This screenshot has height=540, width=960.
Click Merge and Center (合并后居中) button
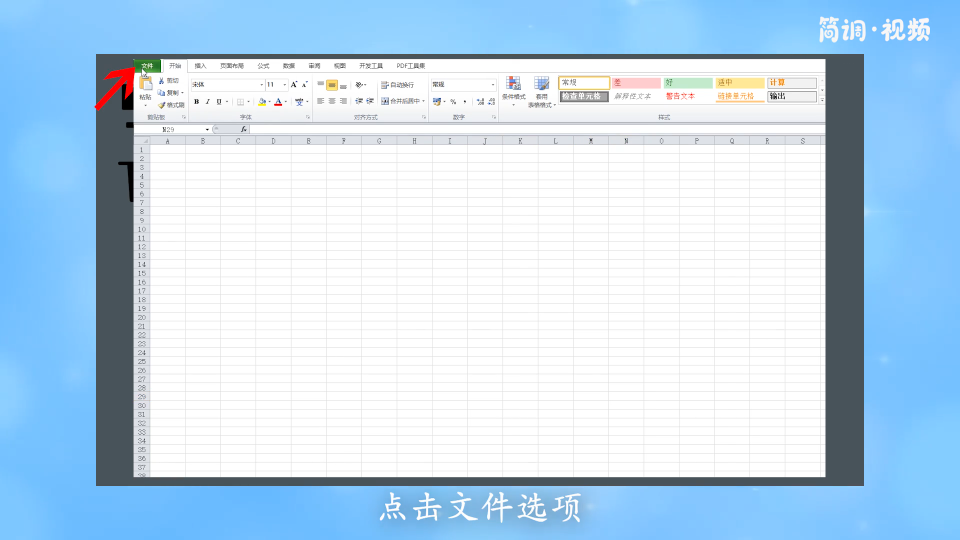click(x=403, y=101)
